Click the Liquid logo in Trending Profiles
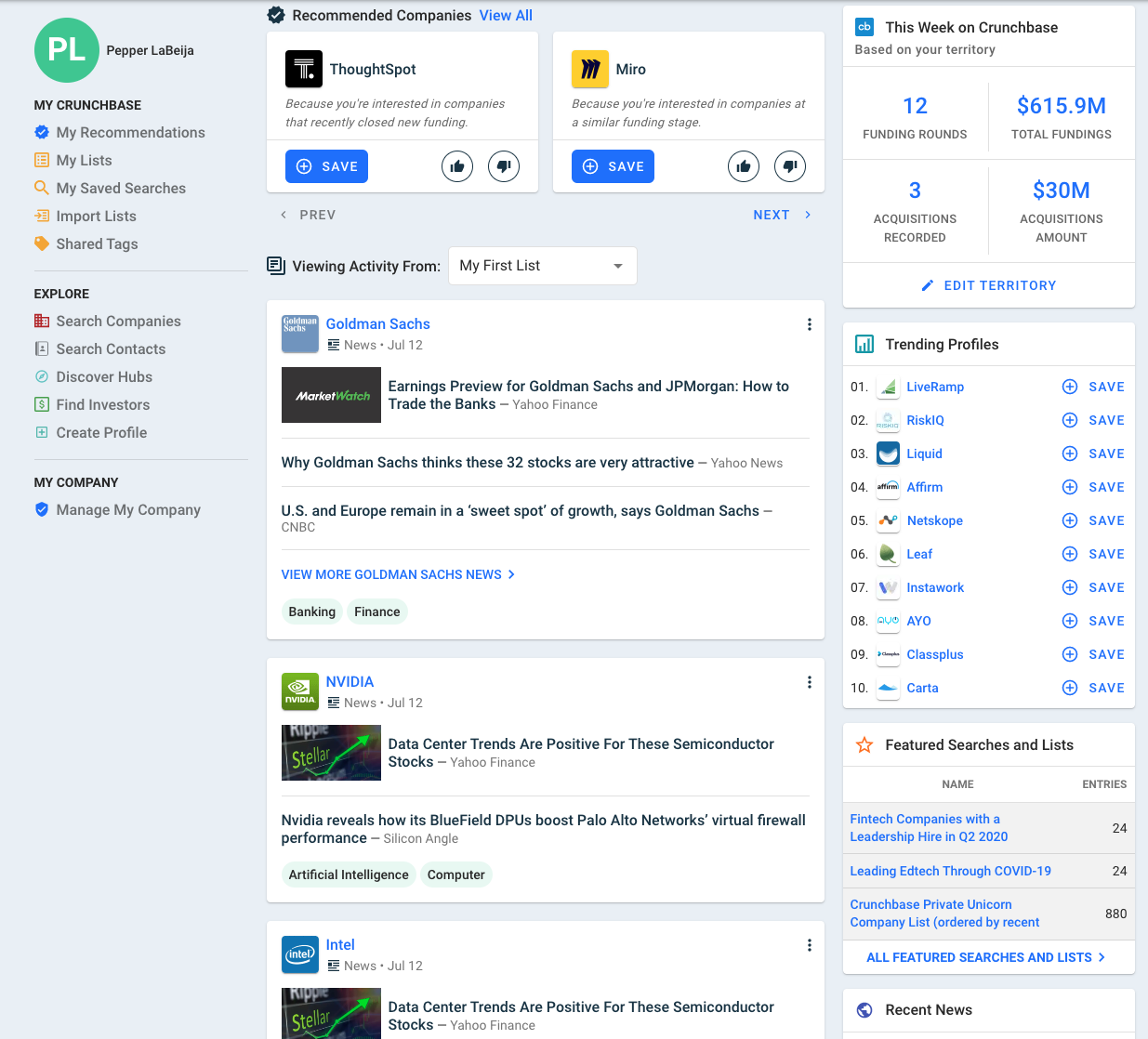This screenshot has width=1148, height=1039. click(888, 454)
